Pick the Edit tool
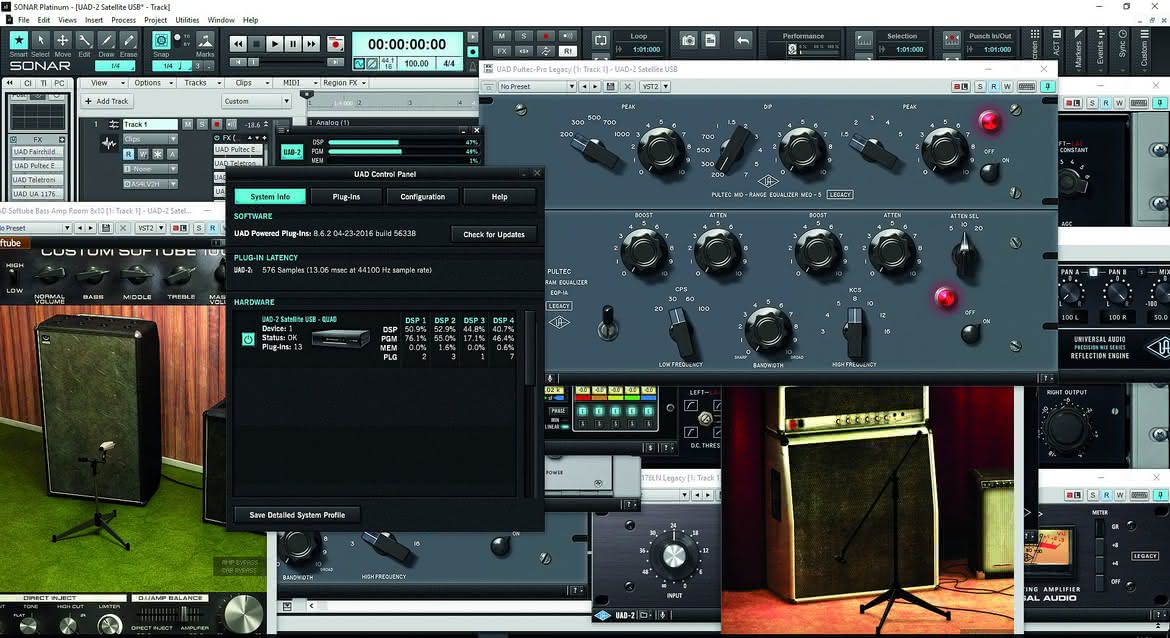 coord(84,40)
